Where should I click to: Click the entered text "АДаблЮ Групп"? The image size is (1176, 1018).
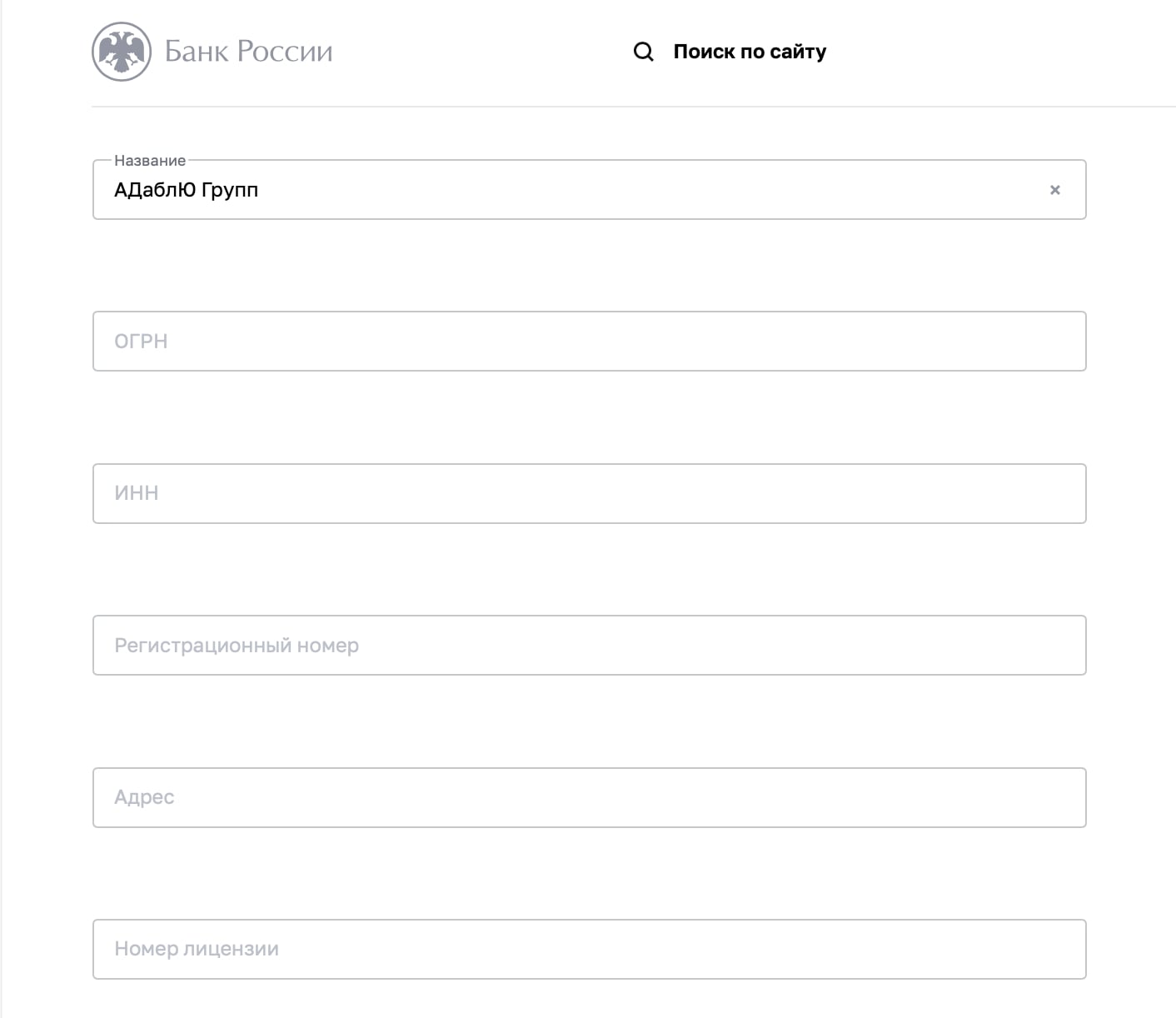coord(187,190)
